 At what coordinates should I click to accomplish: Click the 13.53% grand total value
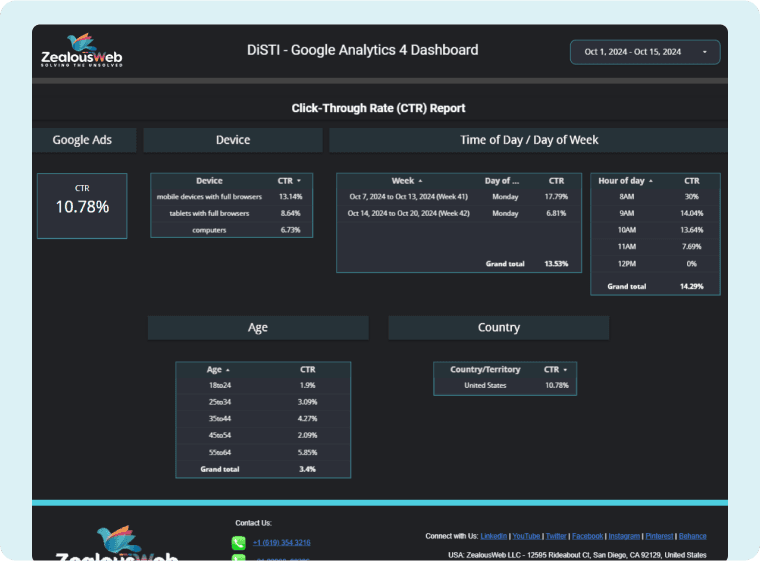pyautogui.click(x=556, y=264)
